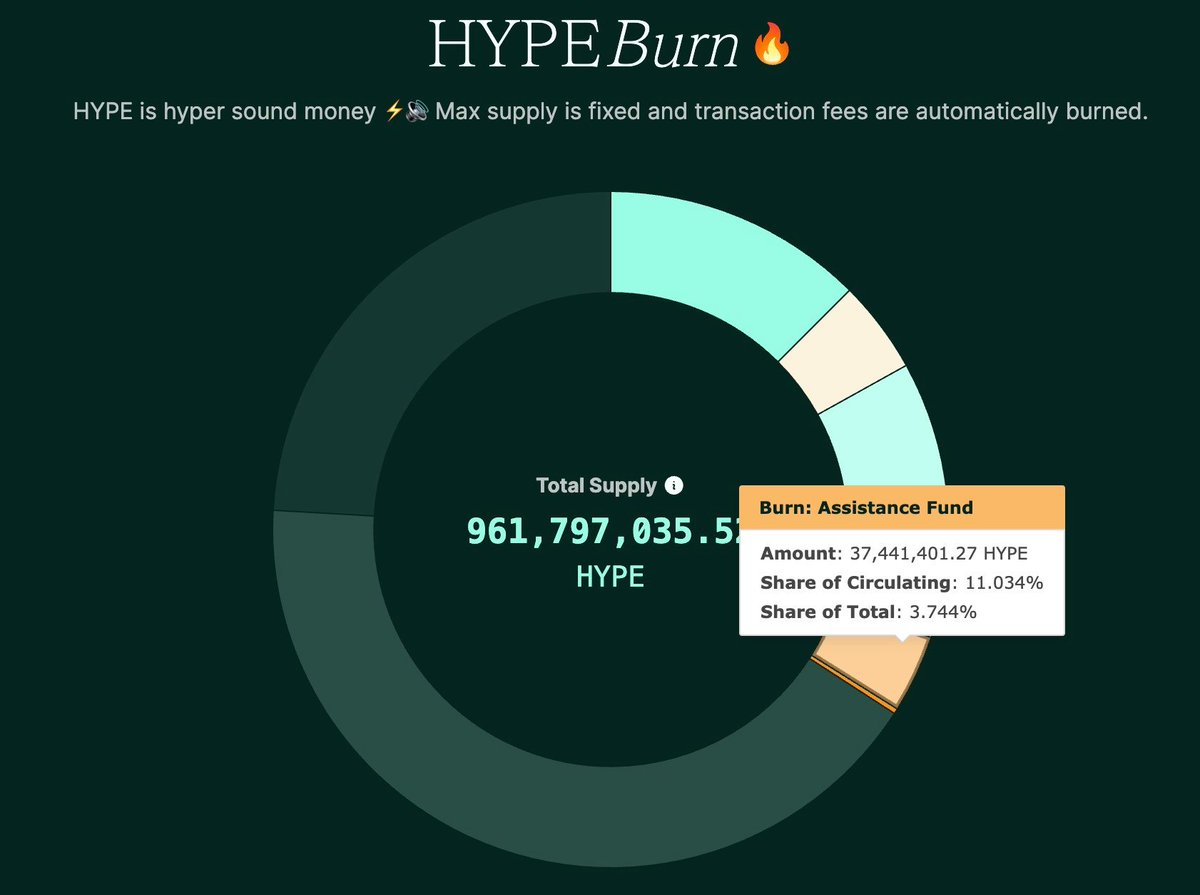Viewport: 1200px width, 895px height.
Task: Click the Amount 37,441,401.27 HYPE line
Action: 894,553
